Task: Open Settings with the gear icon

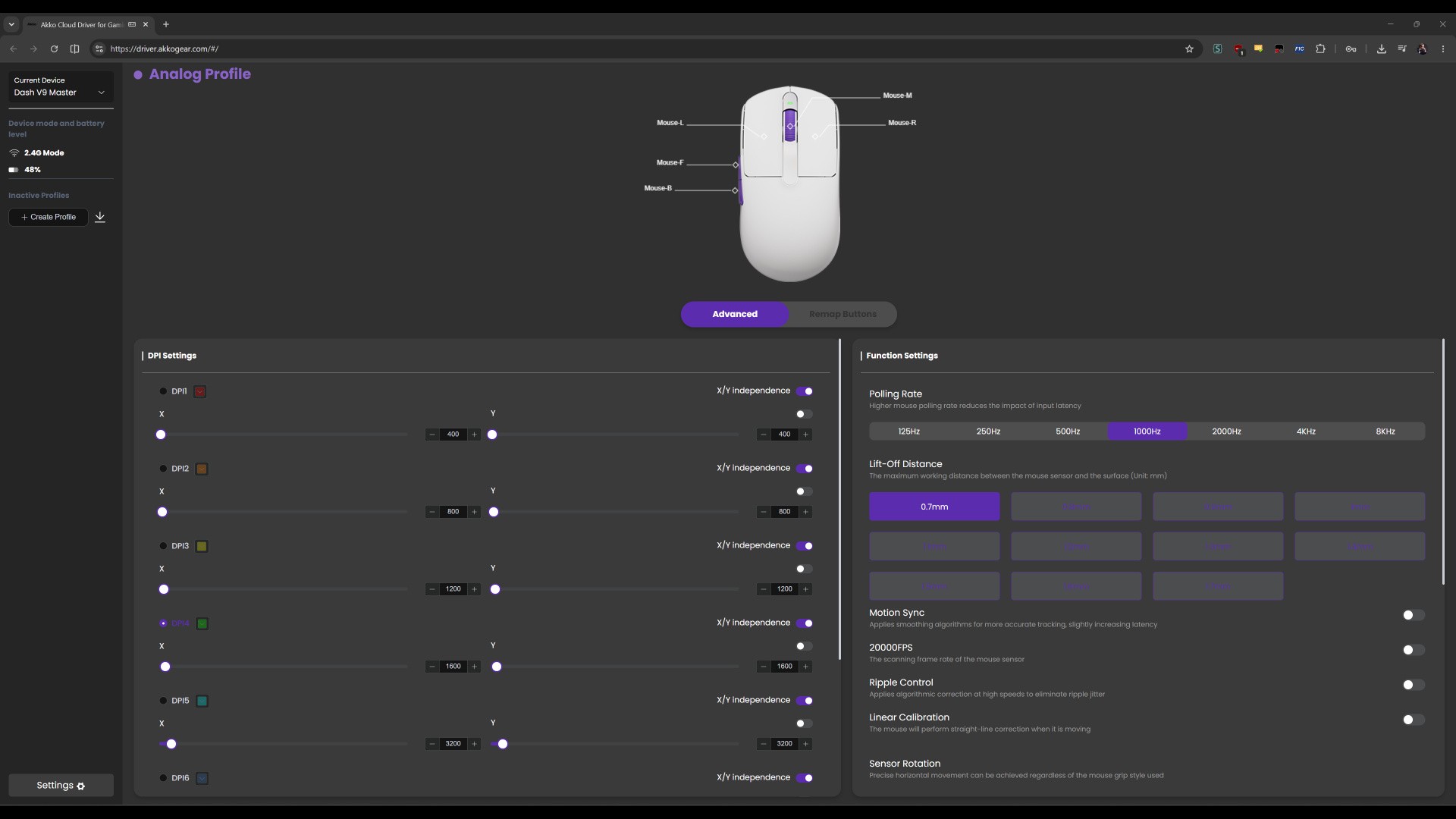Action: 61,786
